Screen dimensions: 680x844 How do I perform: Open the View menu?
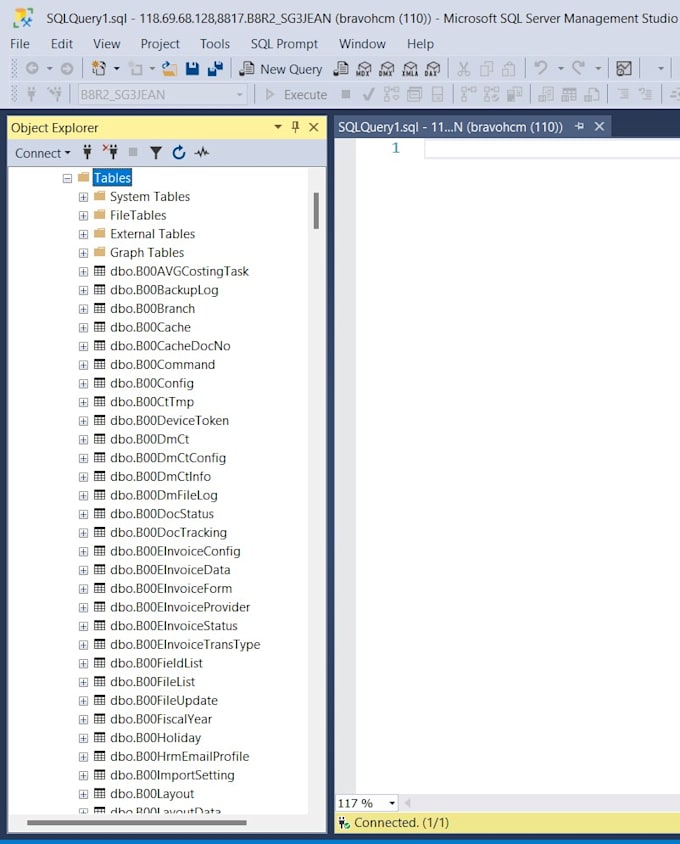coord(107,44)
